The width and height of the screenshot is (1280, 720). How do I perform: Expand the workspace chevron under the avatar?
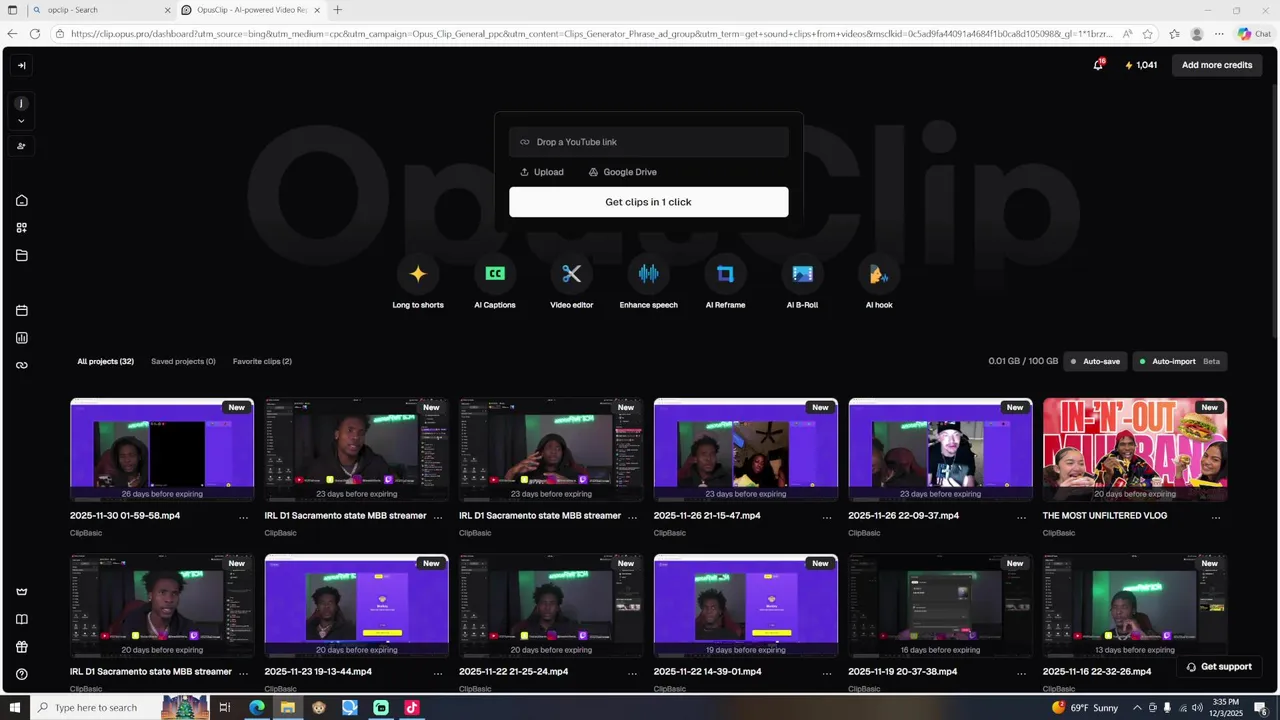(21, 121)
